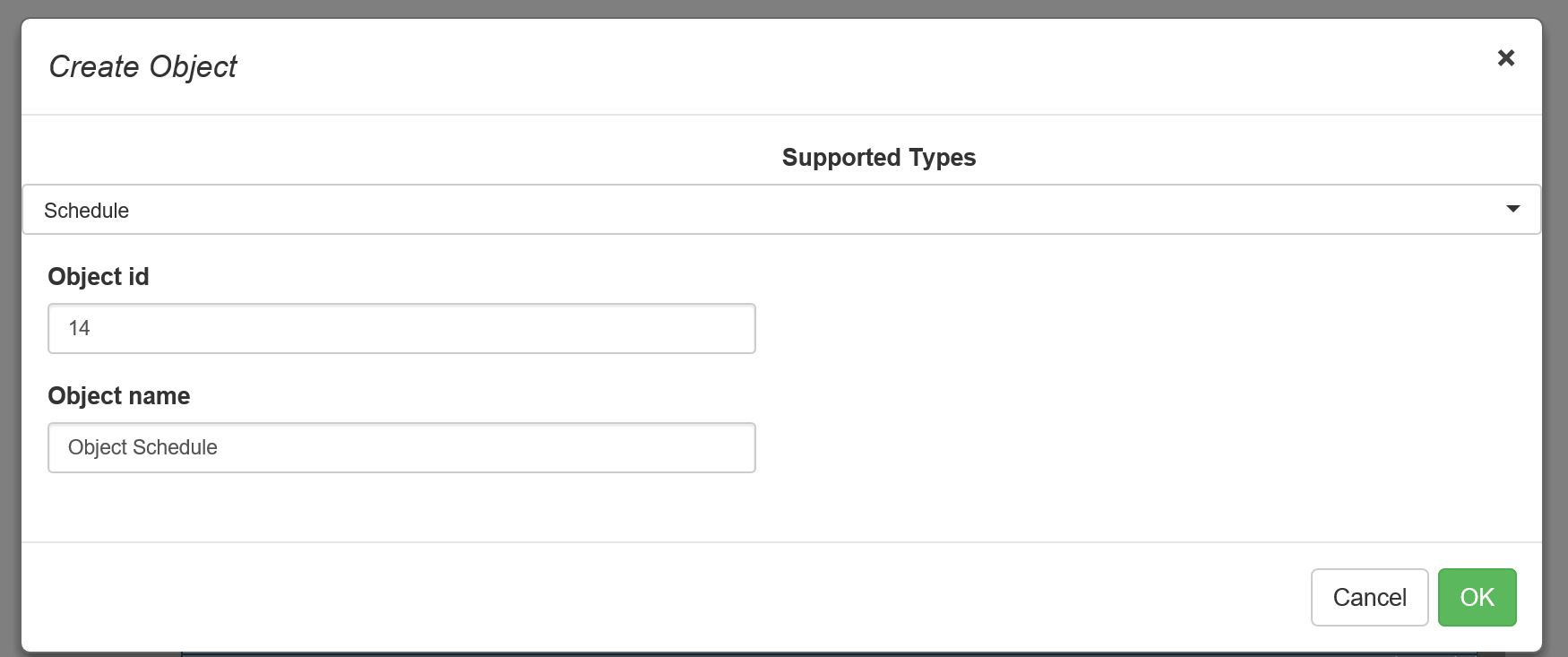
Task: Click the "Object id" label
Action: pos(99,277)
